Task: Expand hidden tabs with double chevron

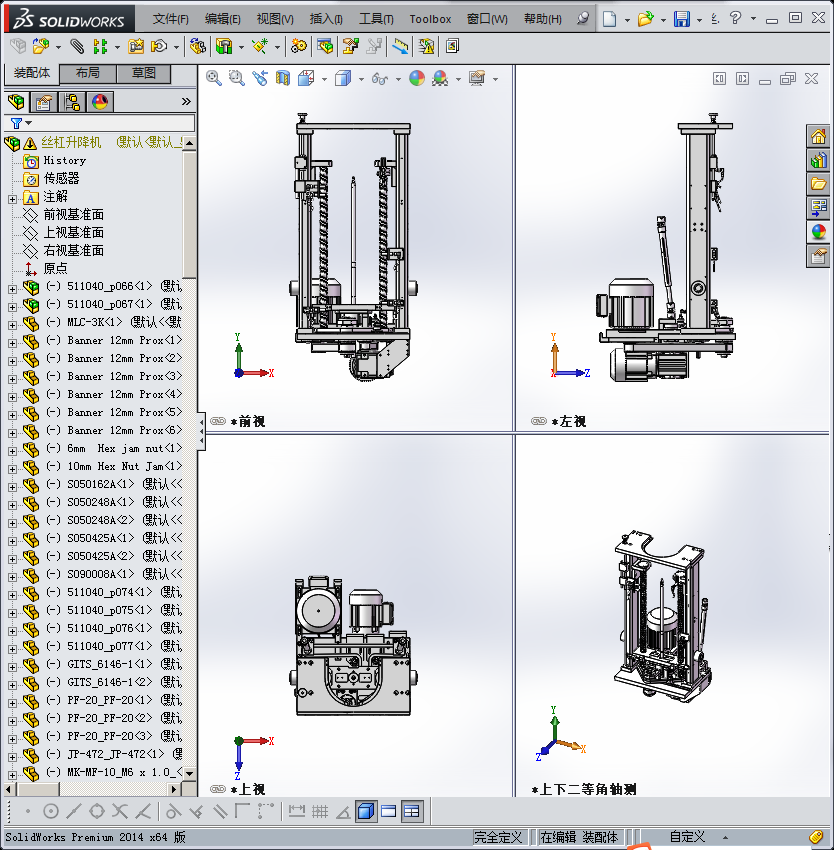Action: coord(186,101)
